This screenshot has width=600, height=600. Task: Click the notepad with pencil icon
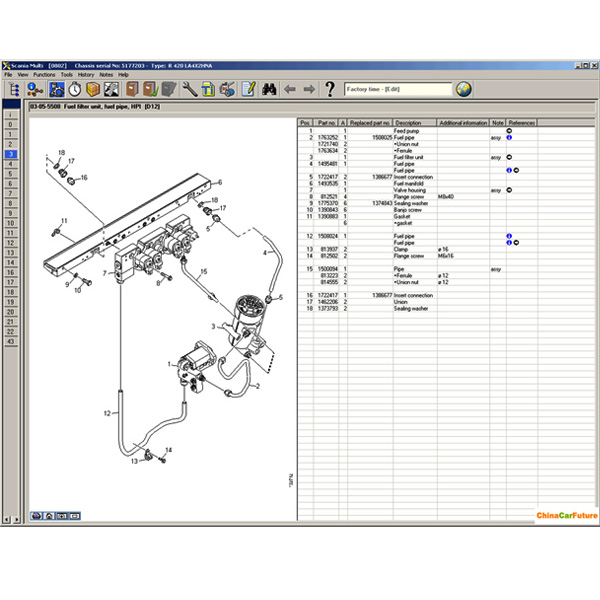click(247, 89)
